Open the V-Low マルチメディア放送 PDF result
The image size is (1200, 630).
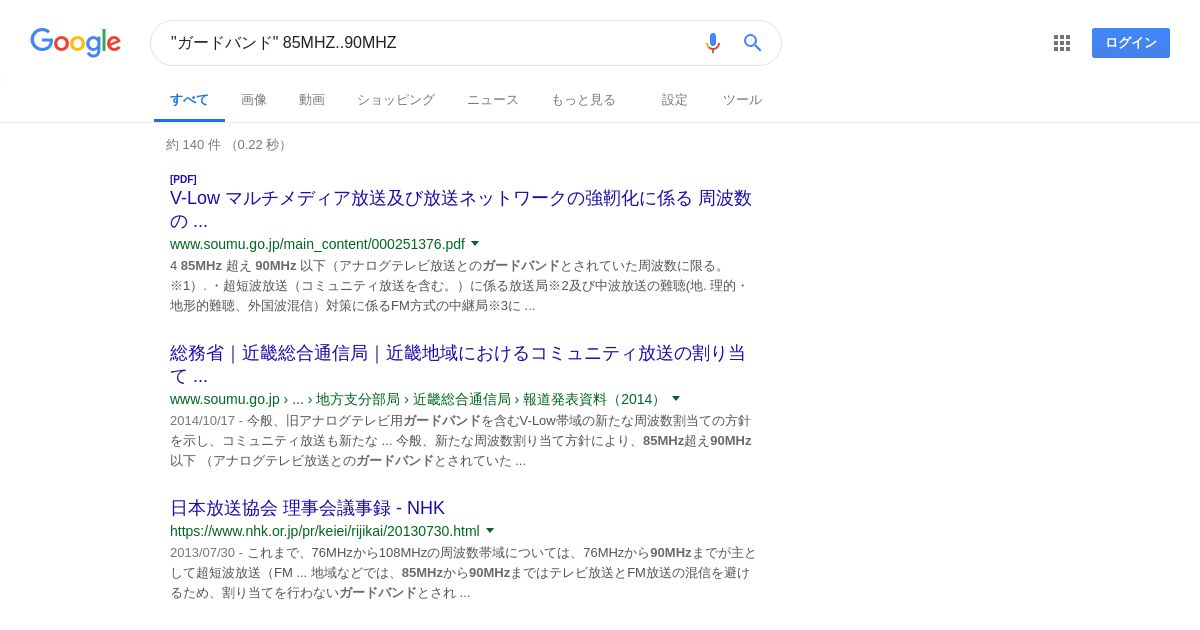(x=461, y=209)
